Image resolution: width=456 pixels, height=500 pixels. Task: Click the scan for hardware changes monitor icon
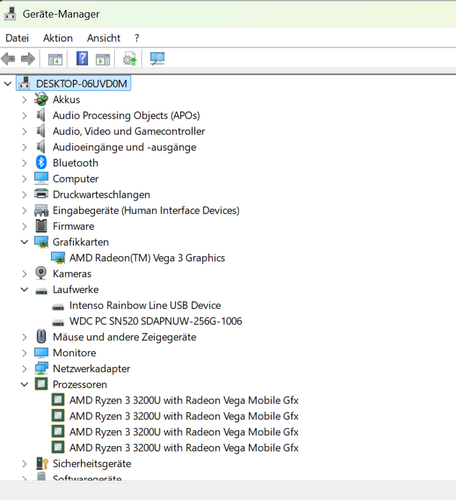(x=157, y=59)
